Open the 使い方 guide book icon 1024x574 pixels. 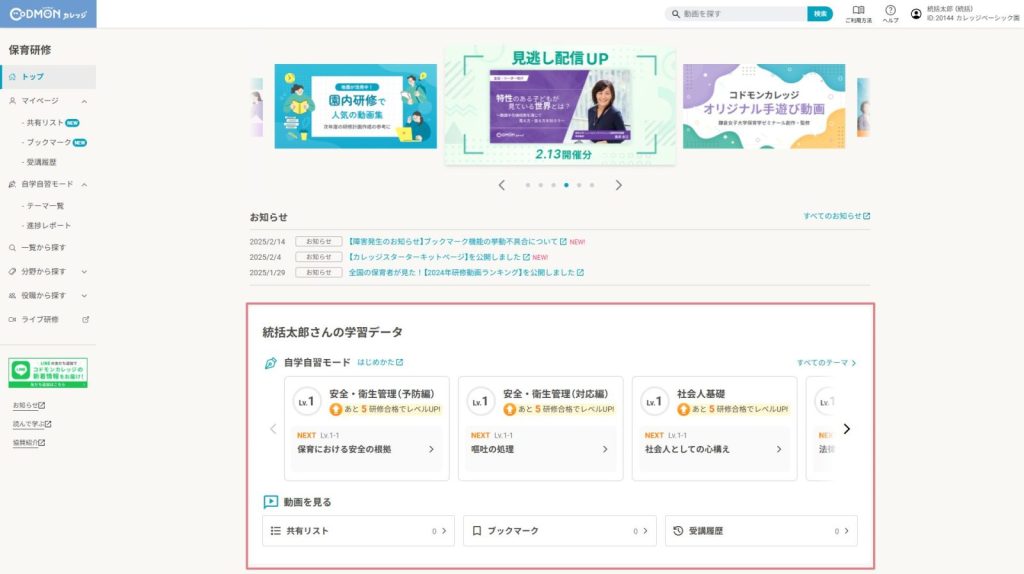(858, 11)
